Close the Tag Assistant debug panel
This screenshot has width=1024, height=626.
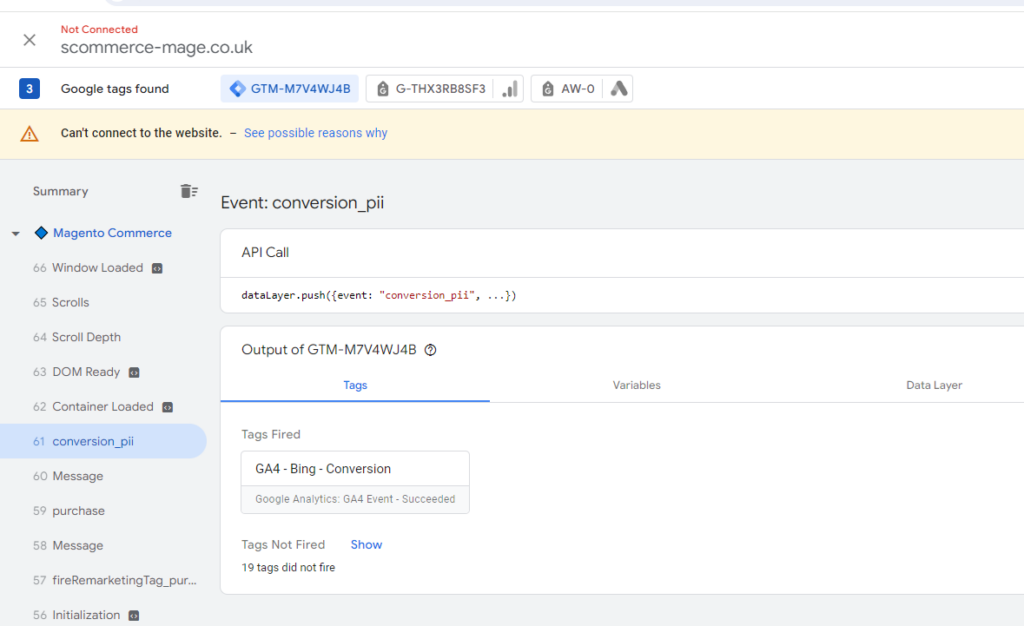coord(29,40)
